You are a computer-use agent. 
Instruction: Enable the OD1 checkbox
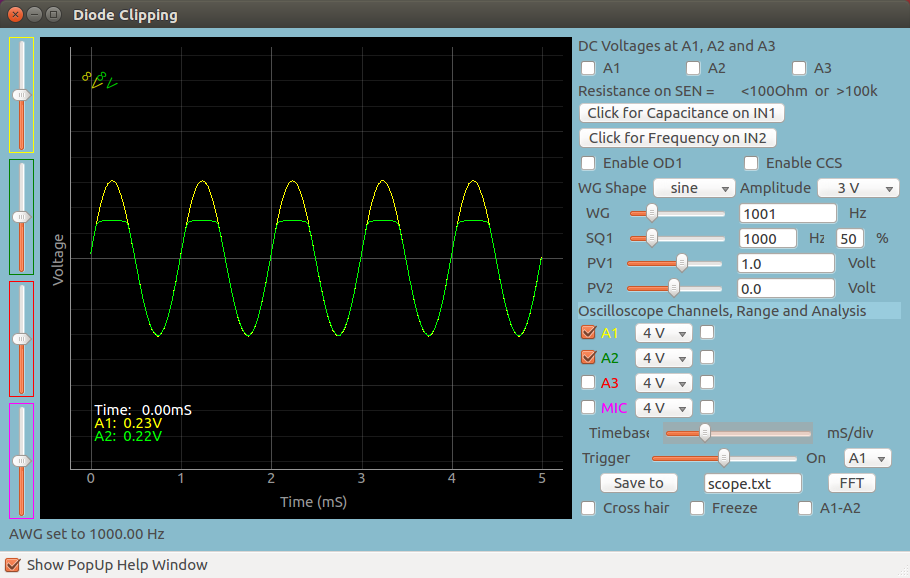pos(587,163)
